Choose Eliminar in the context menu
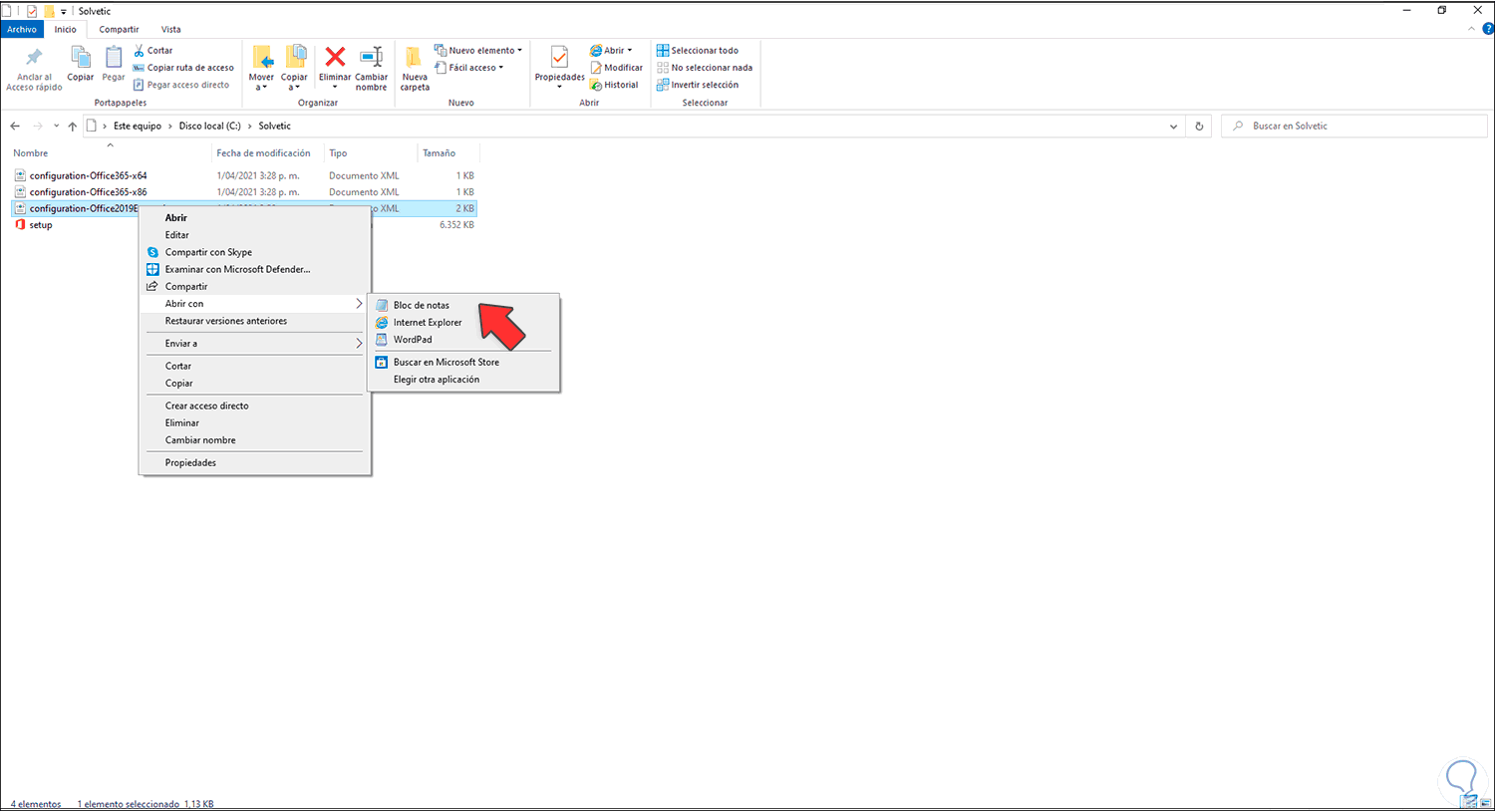This screenshot has height=812, width=1495. click(255, 422)
